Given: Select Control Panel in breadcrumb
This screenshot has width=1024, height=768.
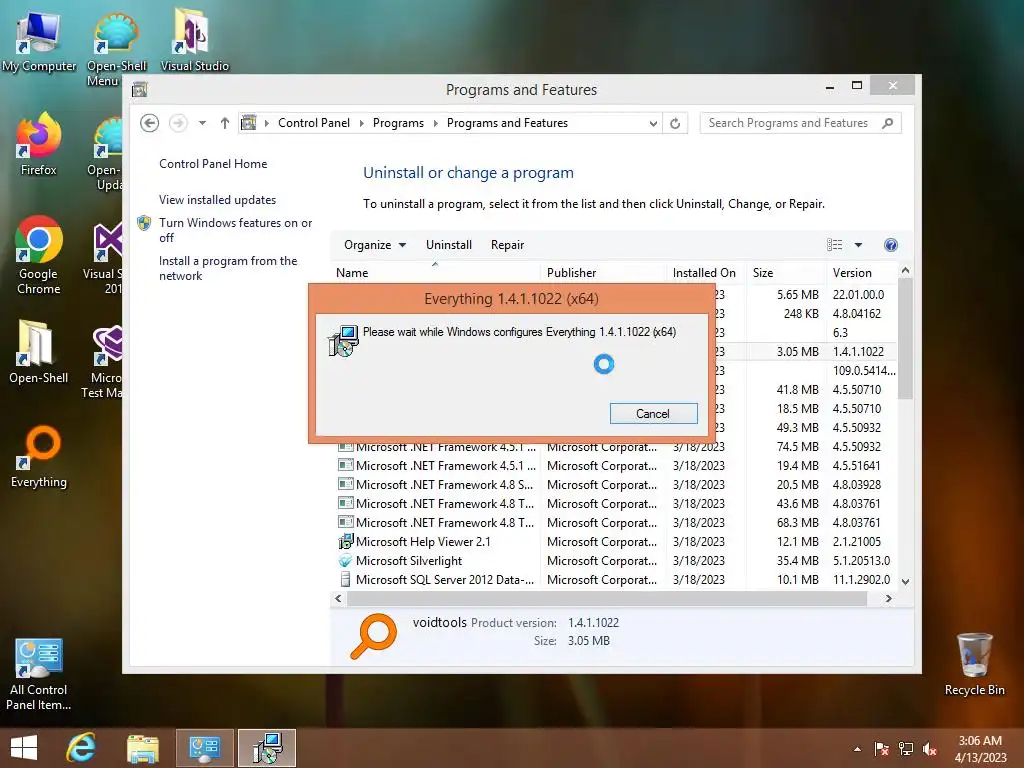Looking at the screenshot, I should pos(313,123).
